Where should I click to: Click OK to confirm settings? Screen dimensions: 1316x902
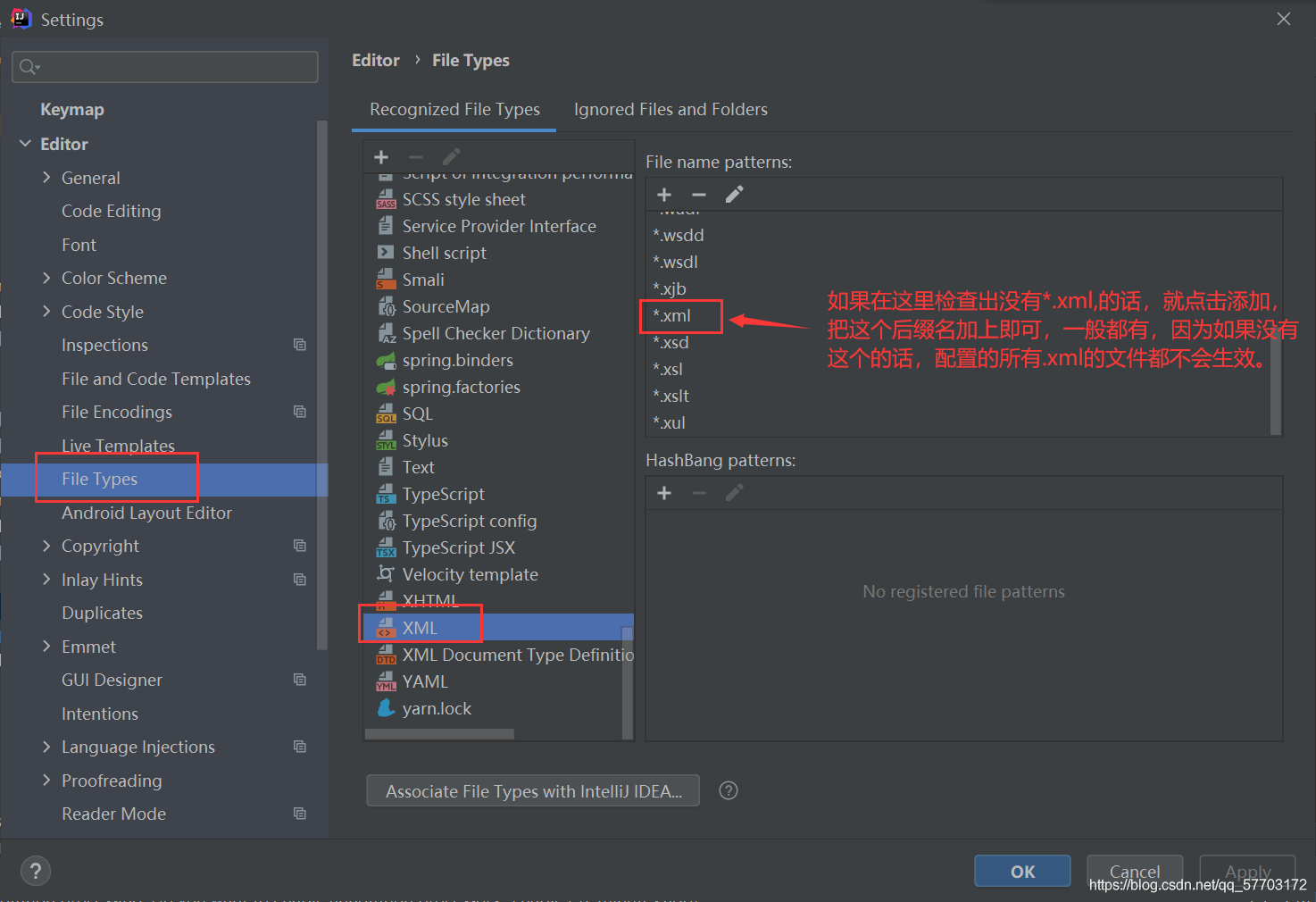click(1022, 871)
